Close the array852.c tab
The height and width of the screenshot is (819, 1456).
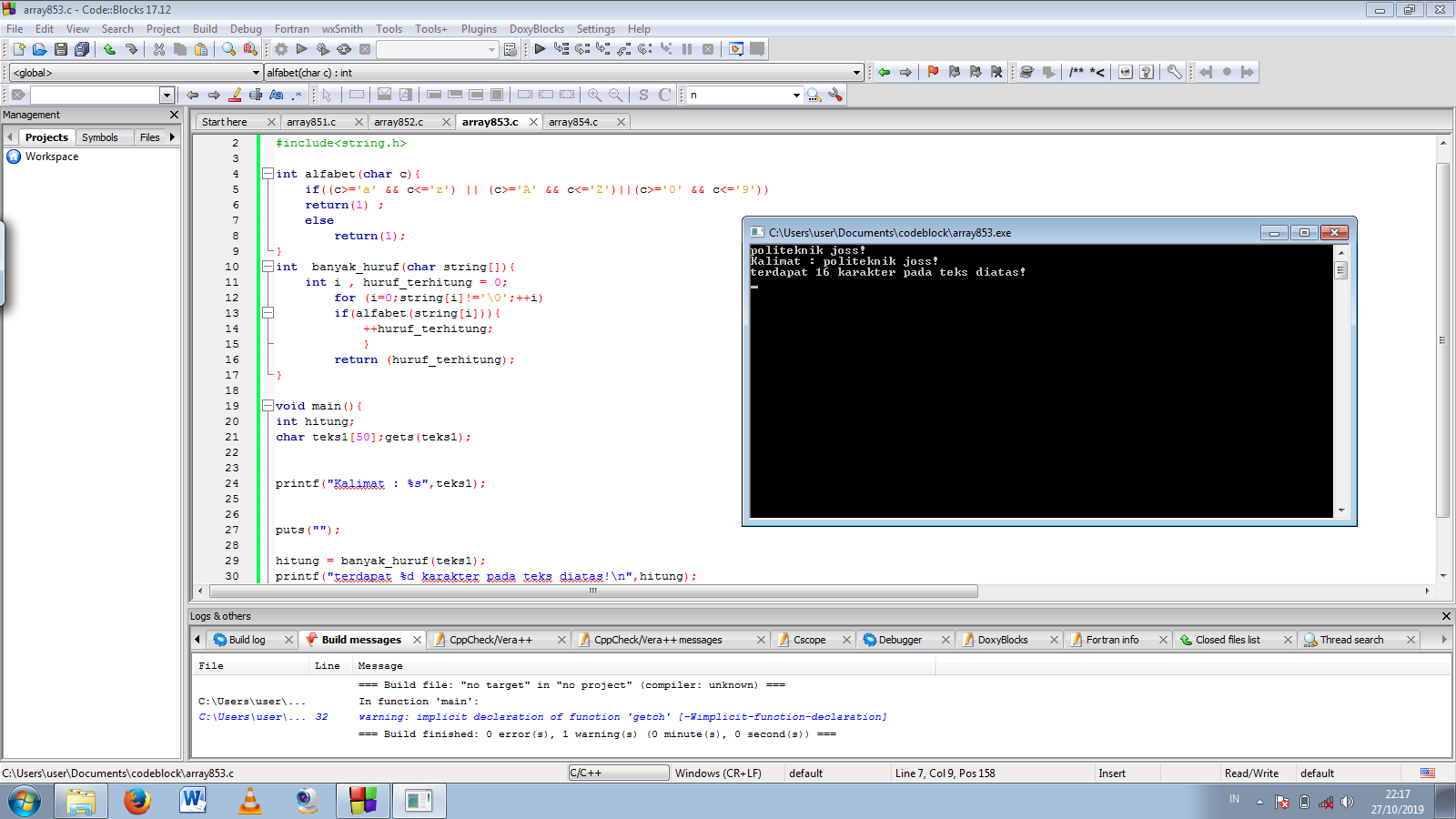(x=446, y=122)
